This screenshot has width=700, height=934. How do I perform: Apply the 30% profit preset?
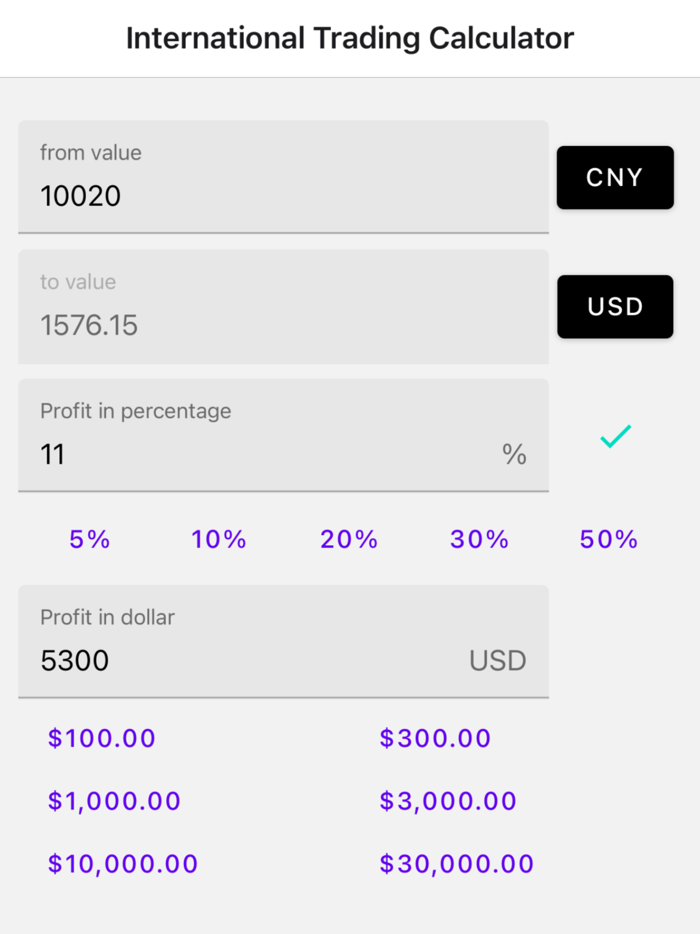pos(479,539)
